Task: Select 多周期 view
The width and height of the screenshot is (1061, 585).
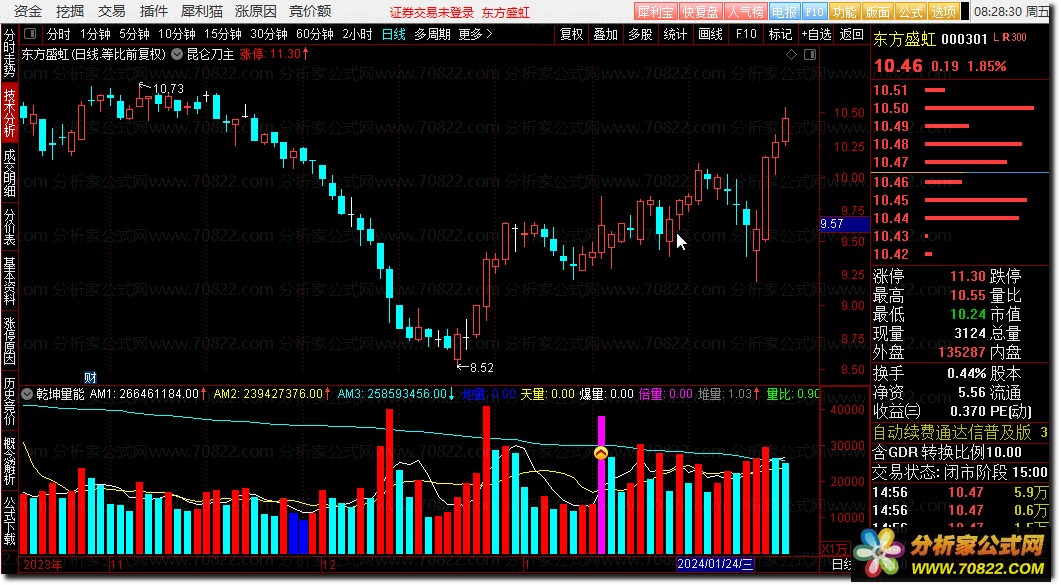Action: [x=432, y=34]
